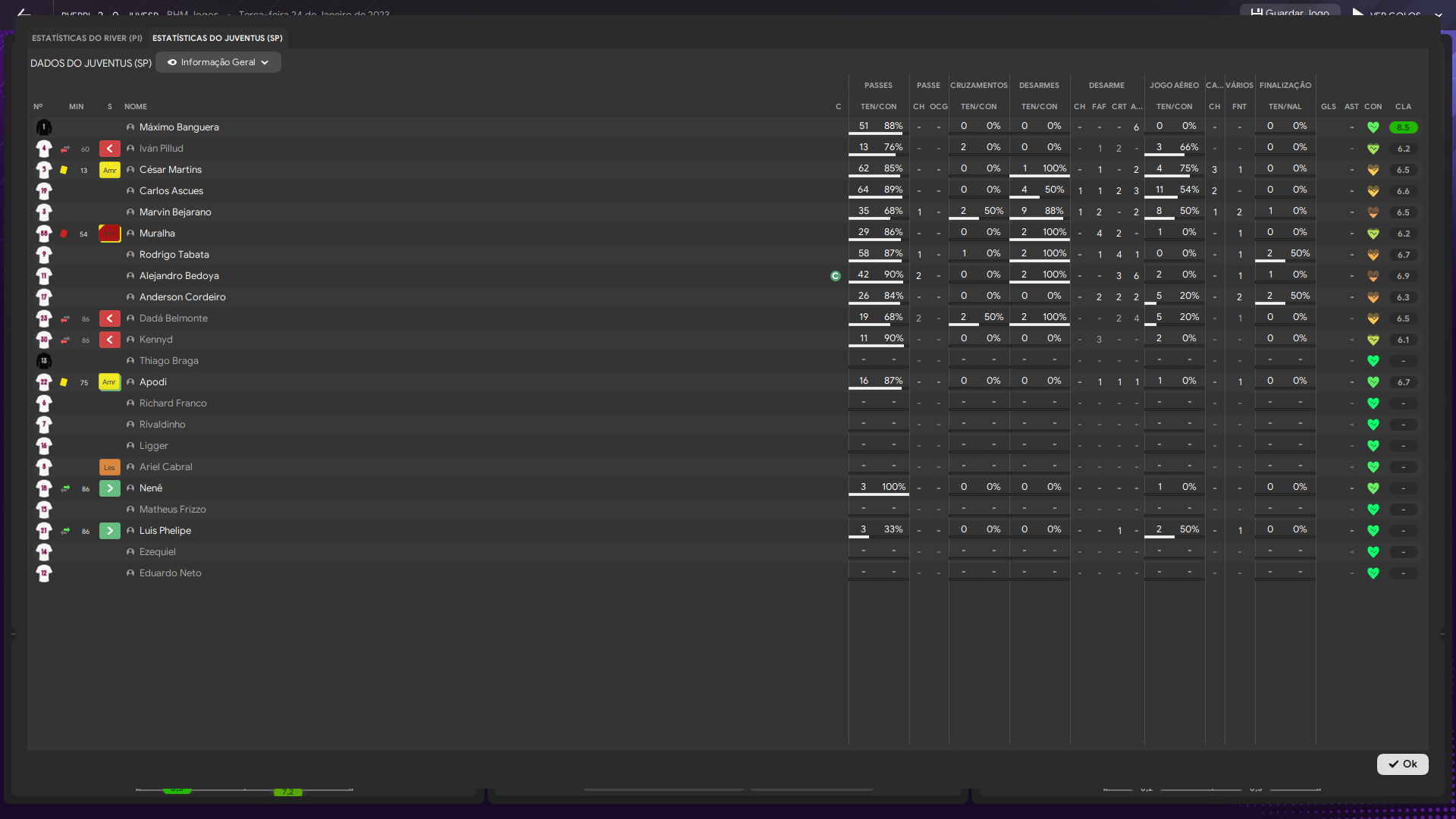Click Máximo Banguera's goalkeeper shirt icon
This screenshot has height=819, width=1456.
tap(44, 127)
